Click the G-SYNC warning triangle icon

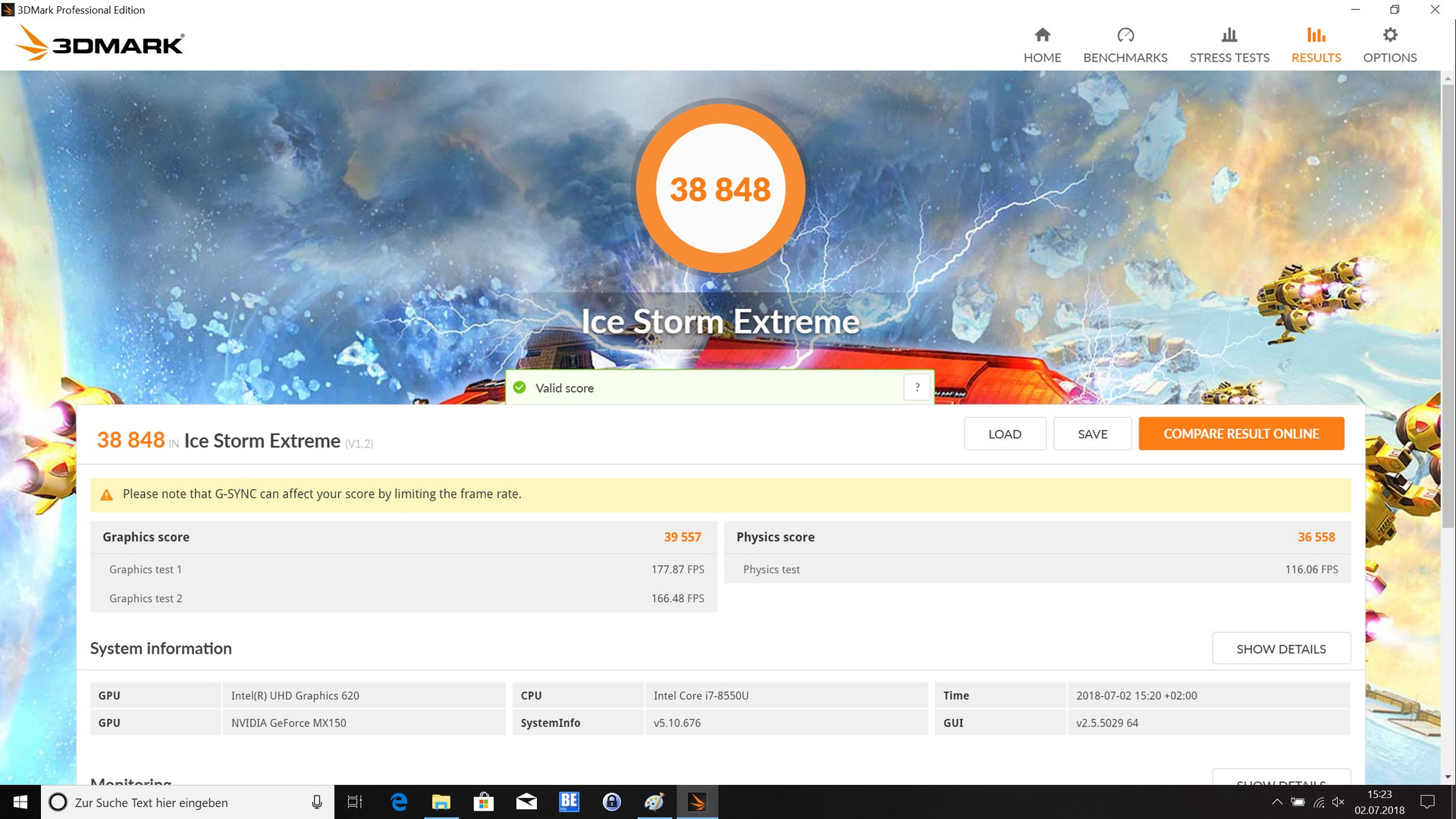[107, 494]
